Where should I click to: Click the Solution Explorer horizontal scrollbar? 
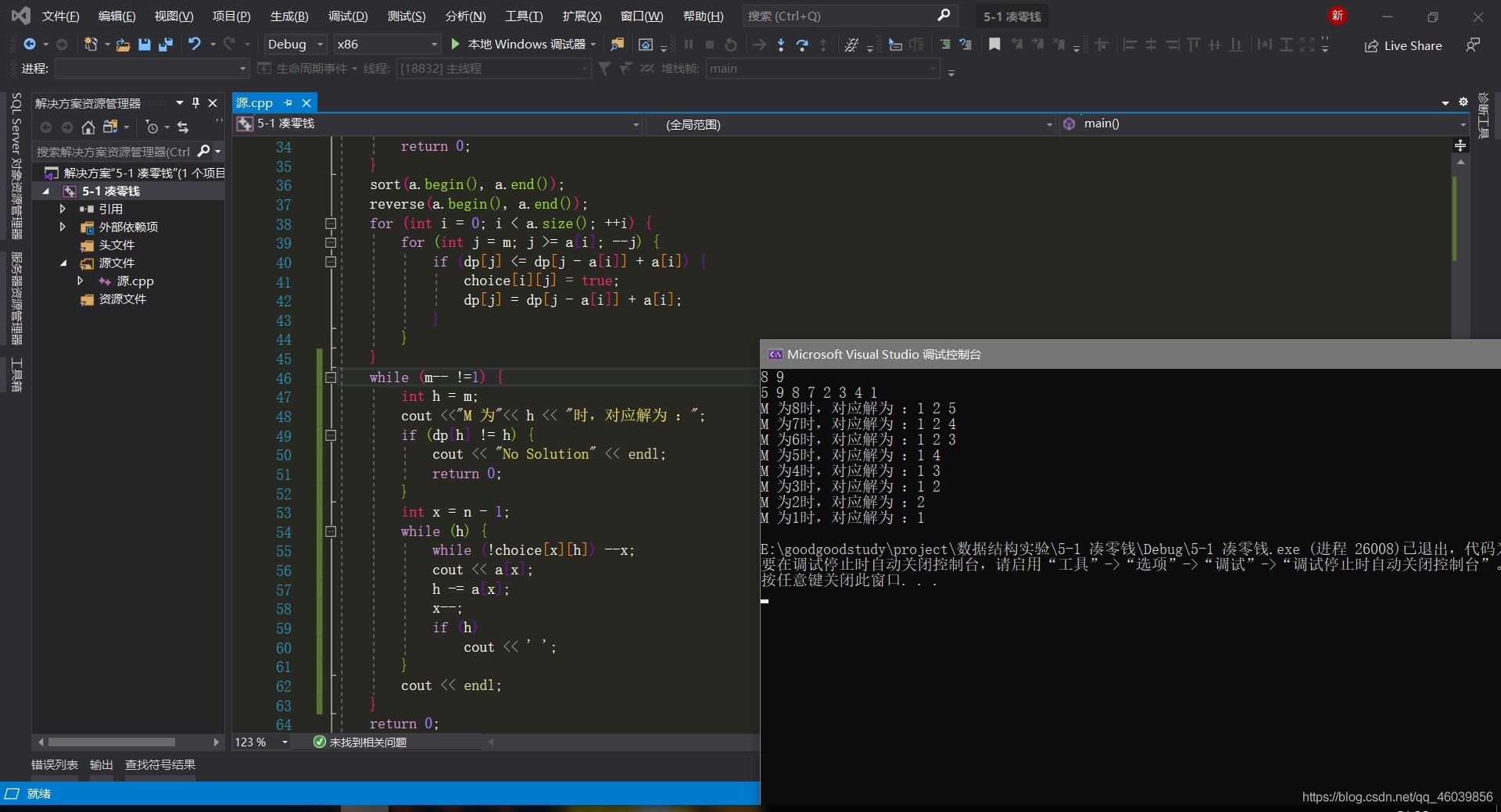[x=112, y=742]
